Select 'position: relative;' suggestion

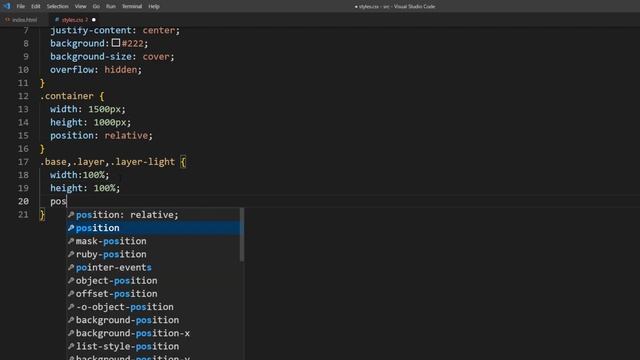tap(154, 215)
